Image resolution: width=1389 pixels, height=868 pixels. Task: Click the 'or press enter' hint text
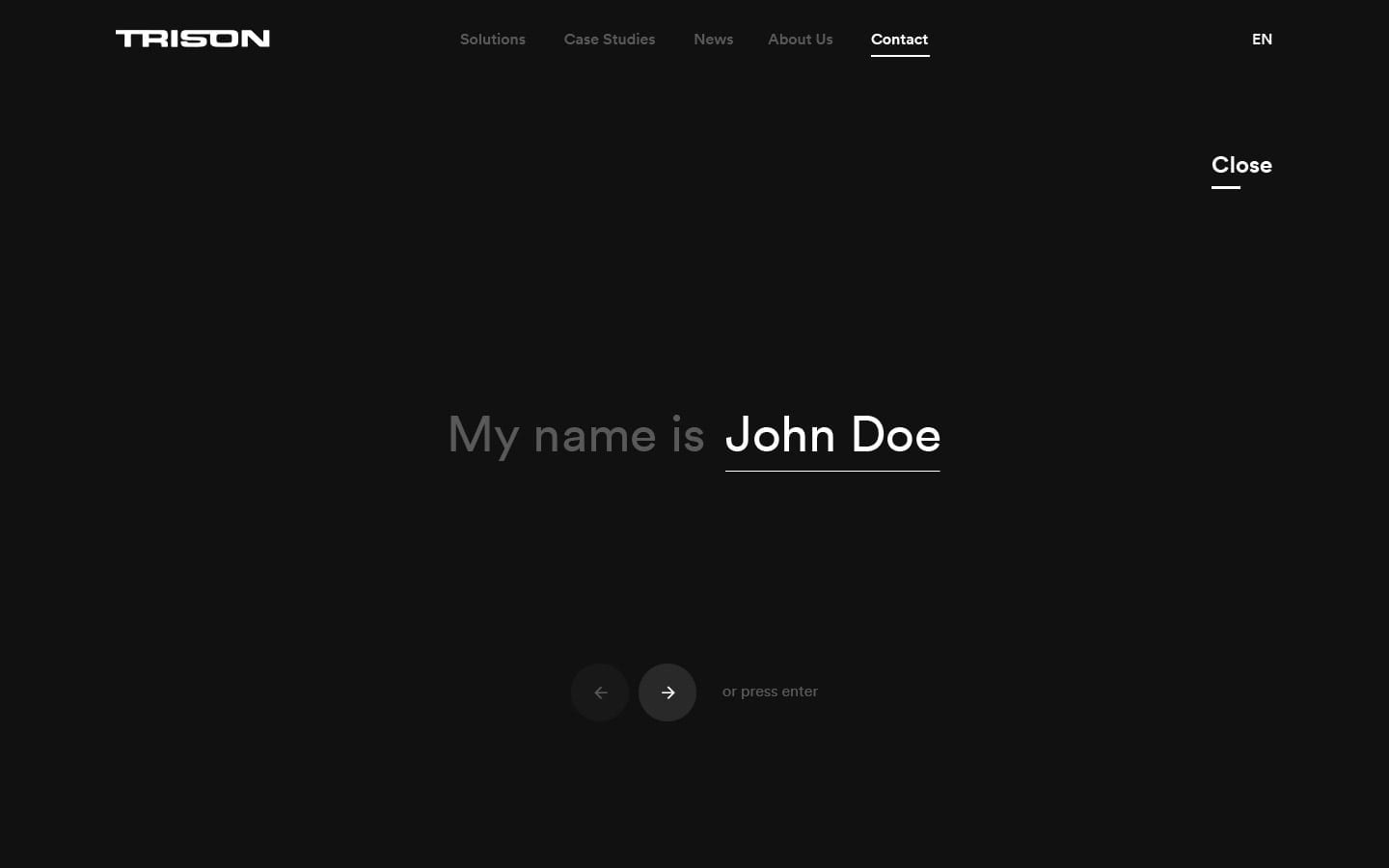770,692
